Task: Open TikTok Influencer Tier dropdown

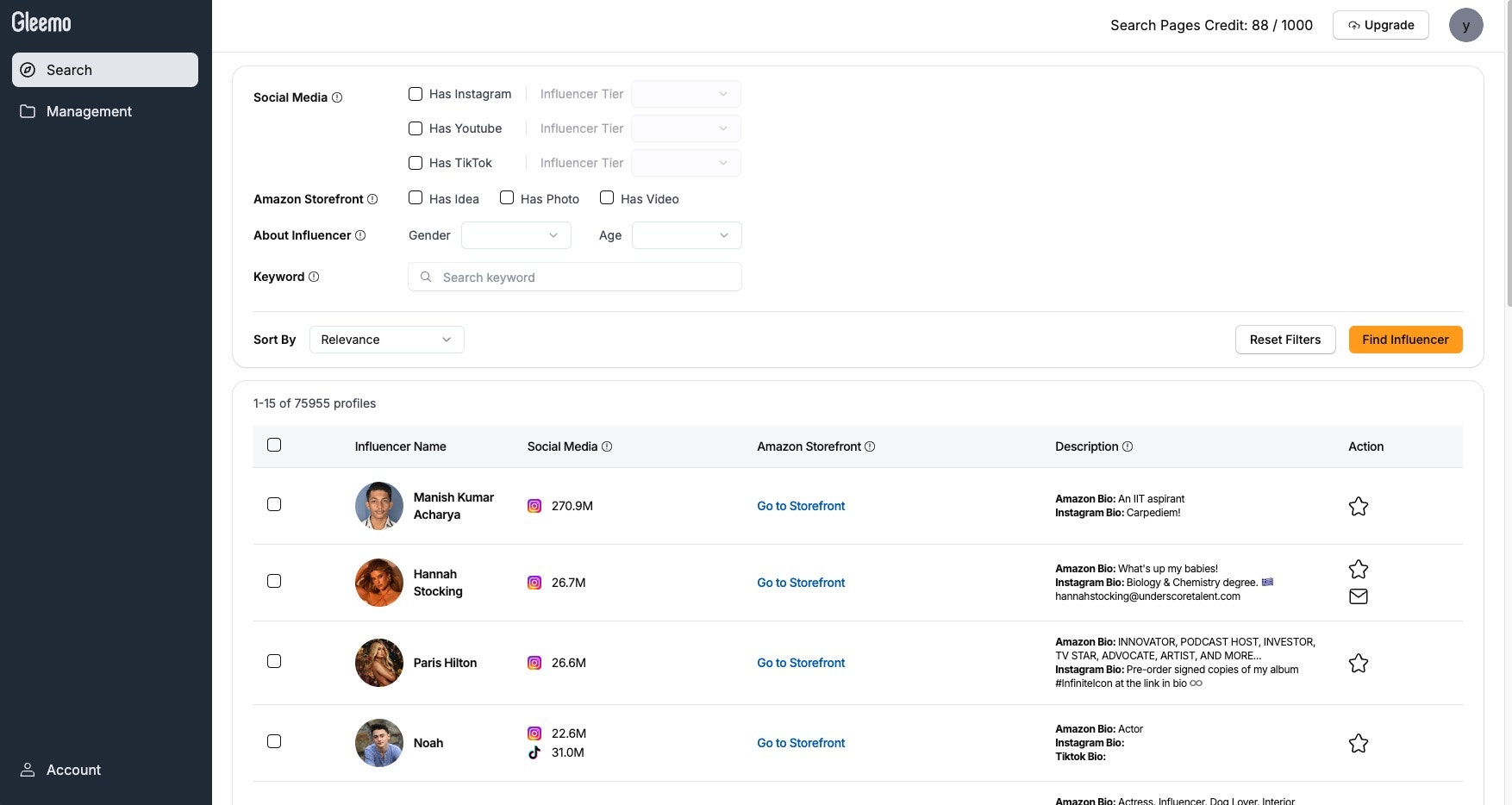Action: tap(686, 163)
